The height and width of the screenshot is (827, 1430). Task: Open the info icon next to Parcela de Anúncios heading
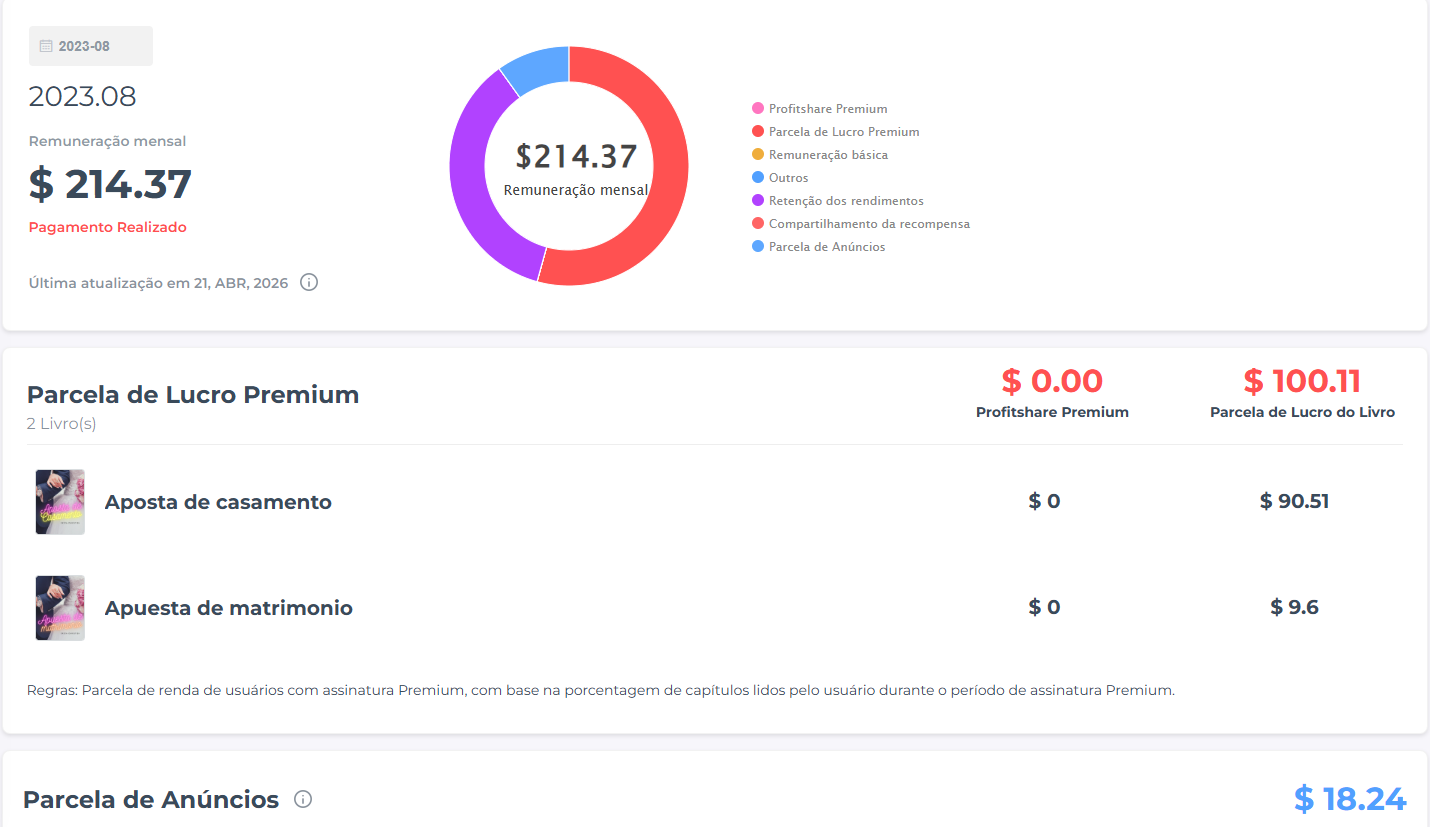(x=303, y=799)
